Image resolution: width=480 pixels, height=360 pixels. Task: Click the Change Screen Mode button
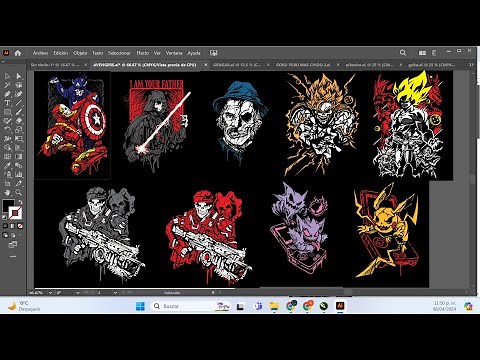pyautogui.click(x=13, y=245)
